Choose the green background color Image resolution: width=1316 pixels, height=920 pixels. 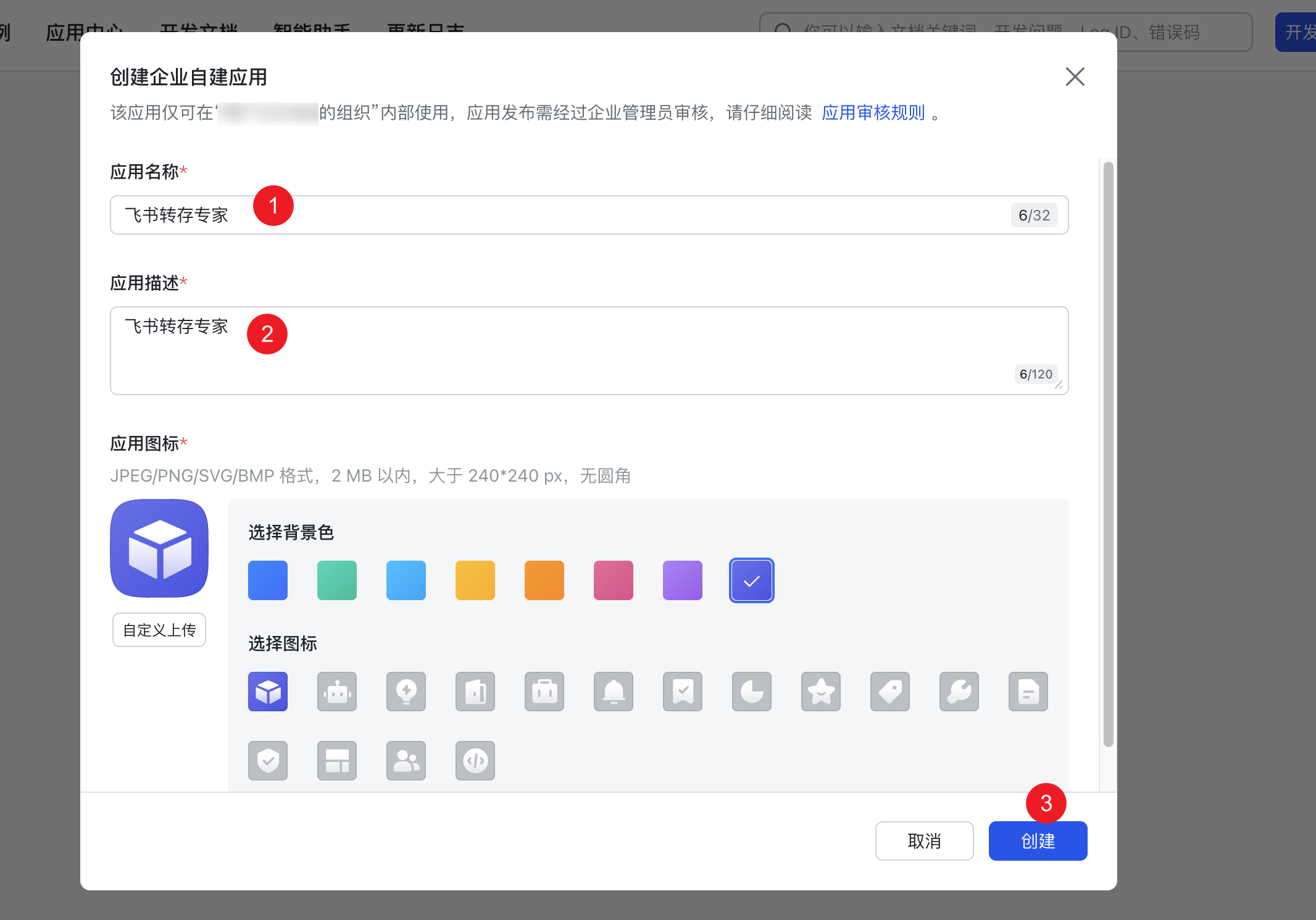337,580
